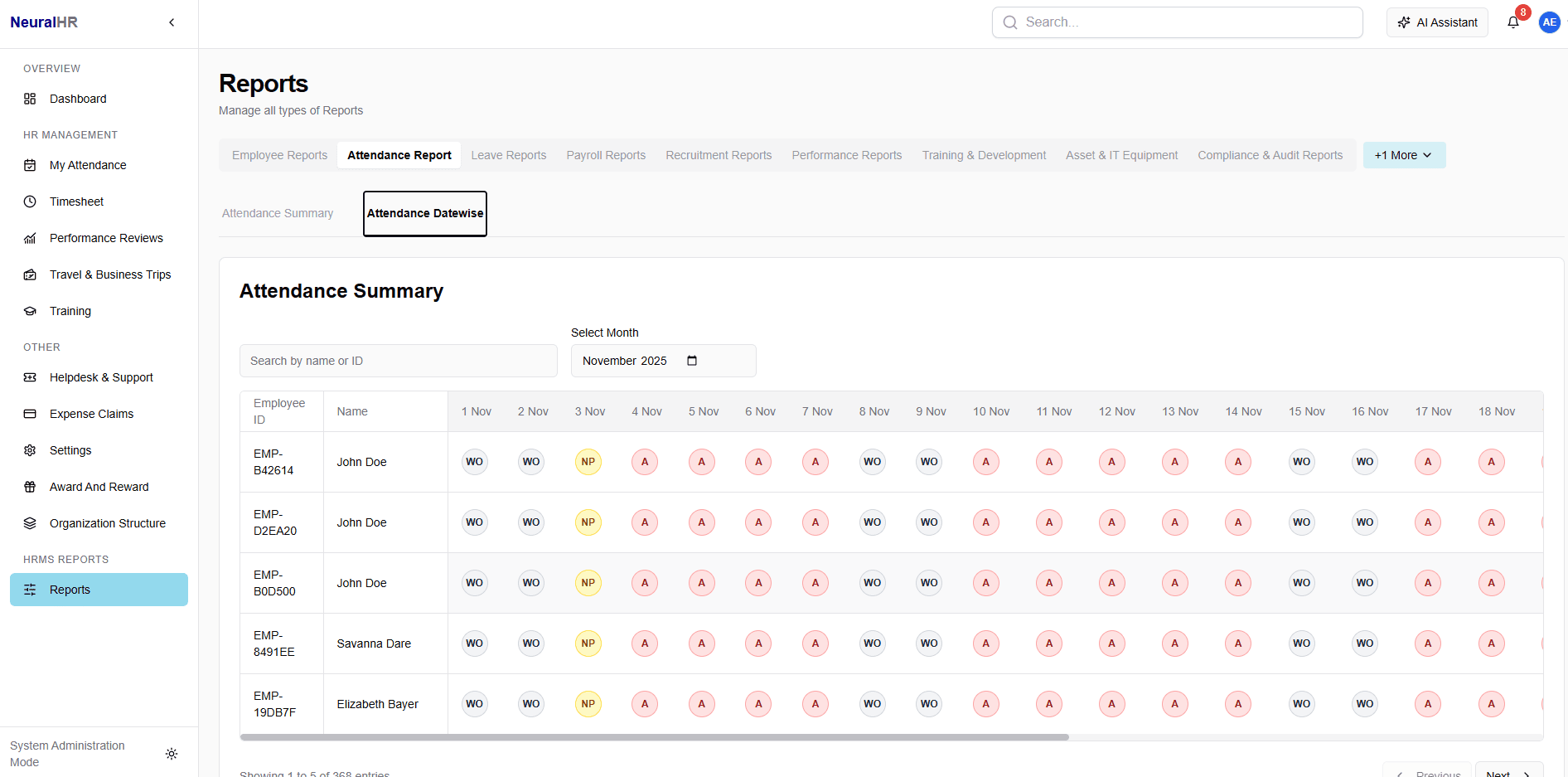This screenshot has width=1568, height=777.
Task: Click the 18 Nov column header
Action: click(1497, 411)
